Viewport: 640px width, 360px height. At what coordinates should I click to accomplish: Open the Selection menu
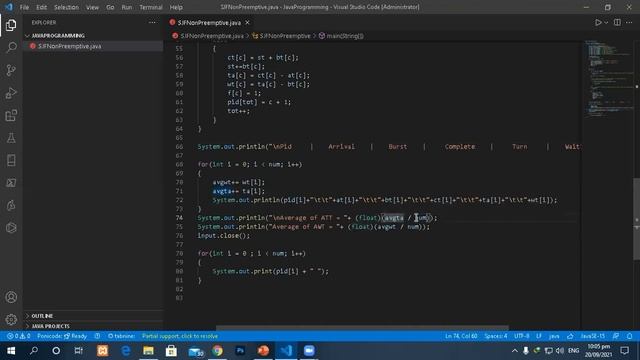(x=66, y=7)
